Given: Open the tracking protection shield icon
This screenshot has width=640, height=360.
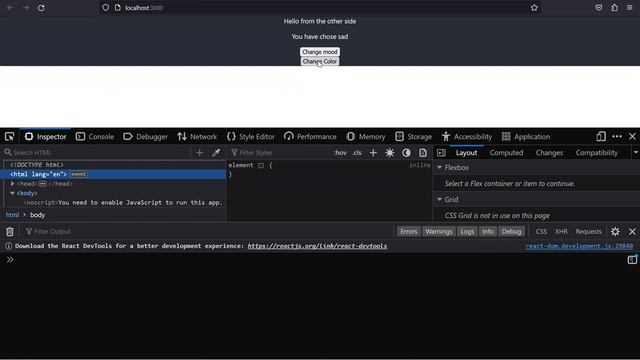Looking at the screenshot, I should coord(106,8).
